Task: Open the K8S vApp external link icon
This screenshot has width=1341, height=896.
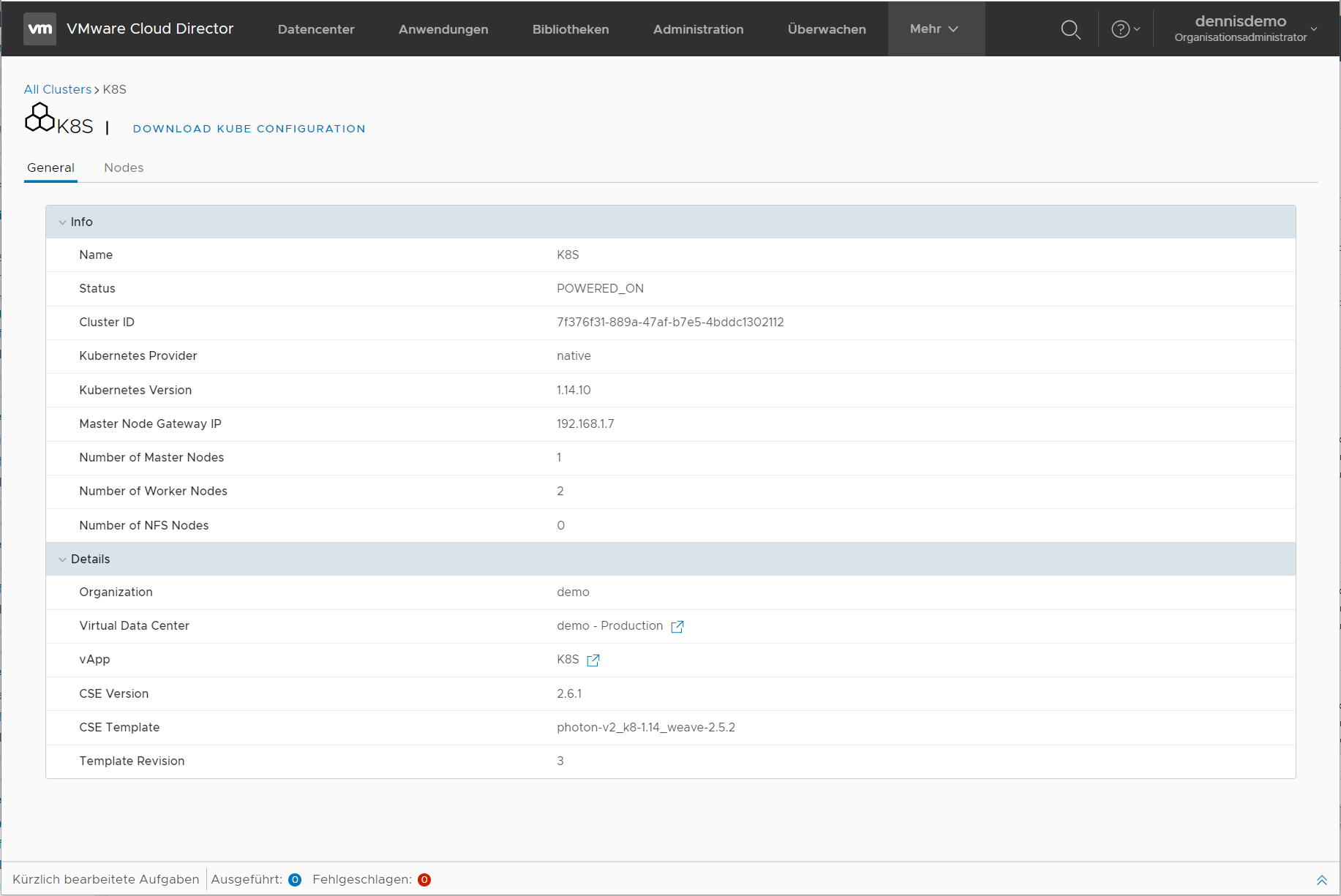Action: (x=593, y=660)
